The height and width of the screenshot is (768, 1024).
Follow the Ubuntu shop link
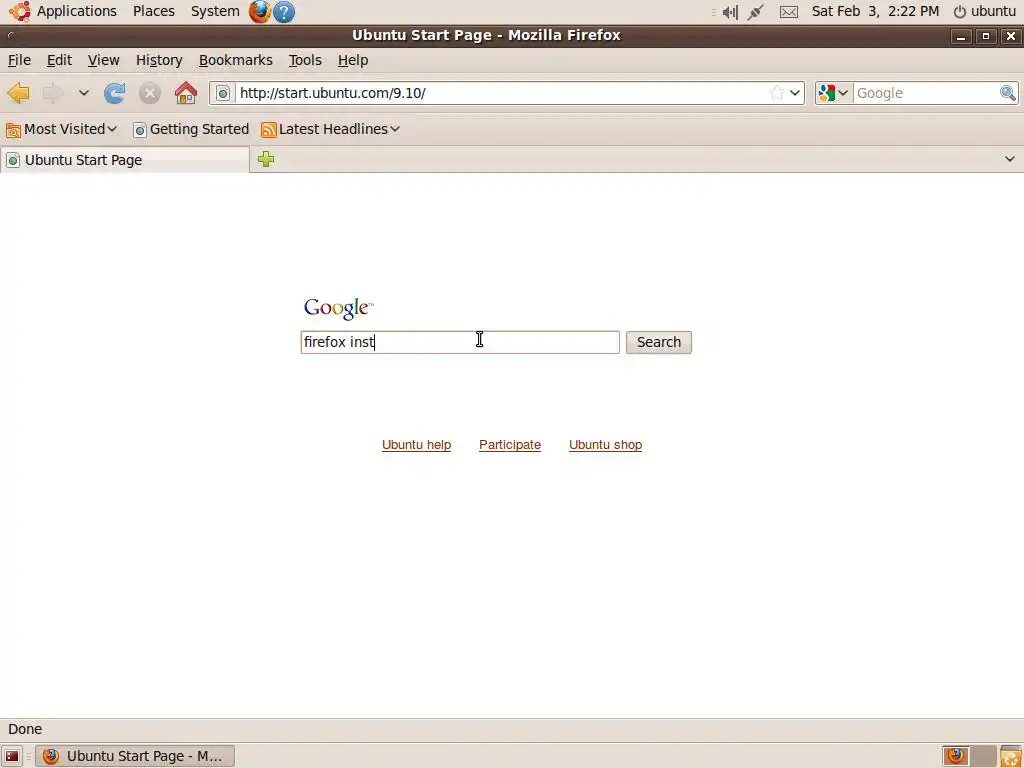pyautogui.click(x=605, y=445)
